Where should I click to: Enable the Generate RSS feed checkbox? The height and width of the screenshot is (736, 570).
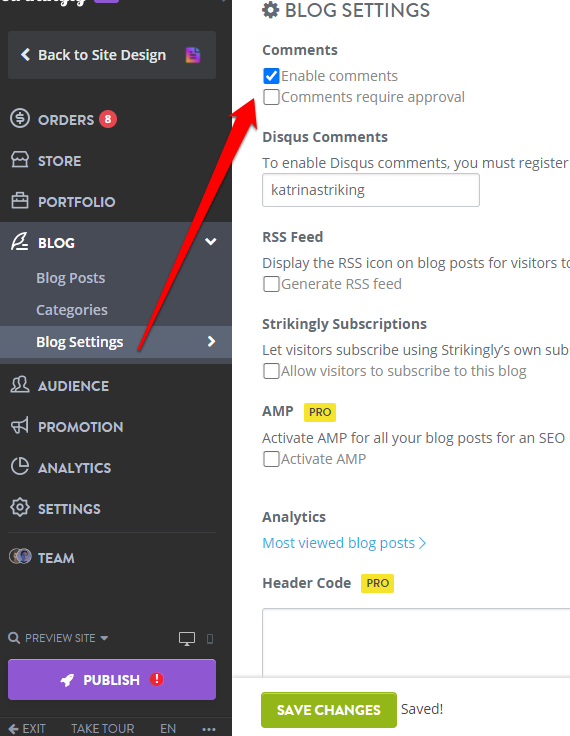(x=271, y=284)
